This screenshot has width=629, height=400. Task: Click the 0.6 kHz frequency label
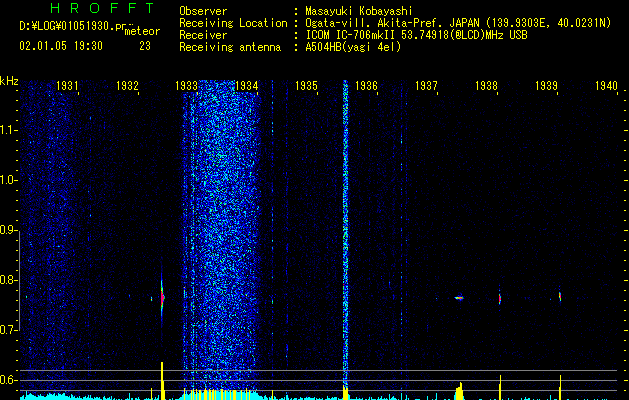(x=8, y=380)
